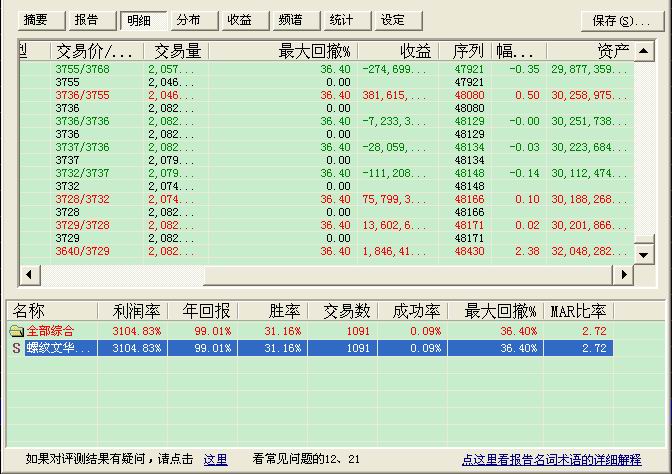Click the 名称 column header
The image size is (672, 474).
coord(52,311)
